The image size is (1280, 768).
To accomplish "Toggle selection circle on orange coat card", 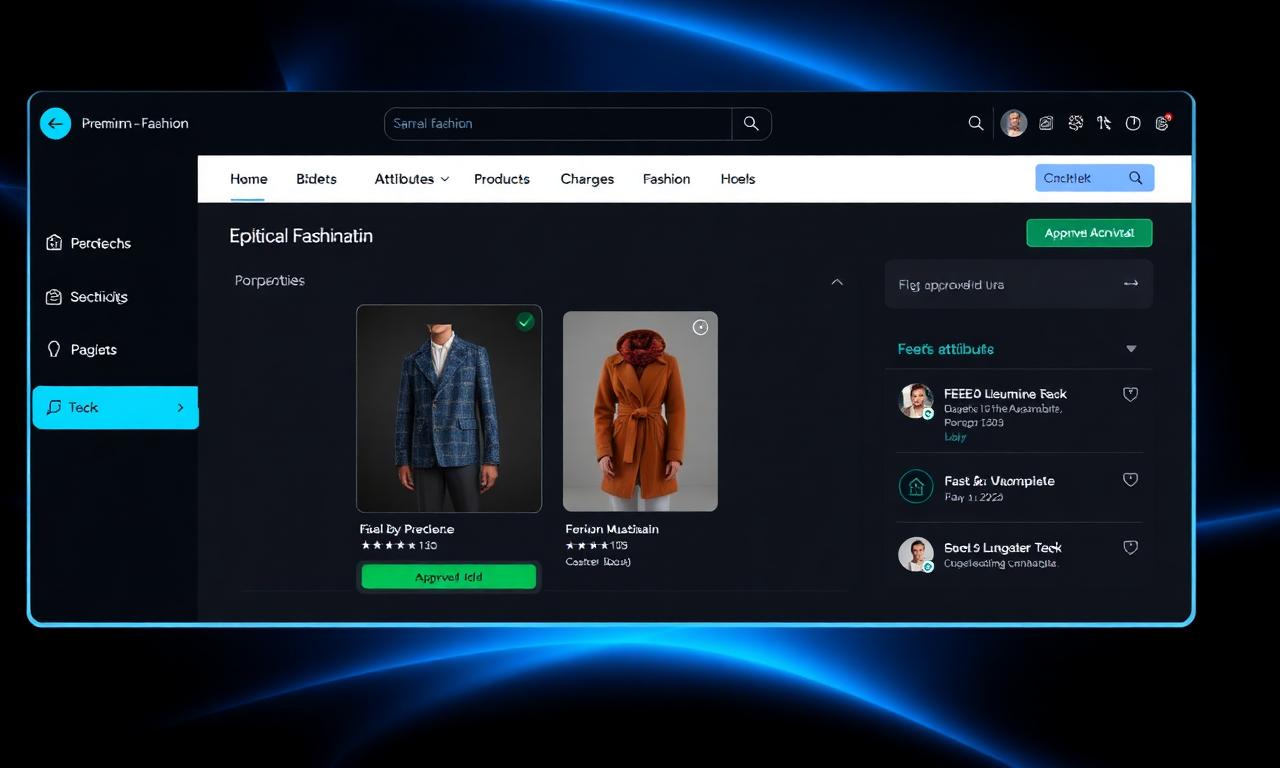I will (x=700, y=327).
